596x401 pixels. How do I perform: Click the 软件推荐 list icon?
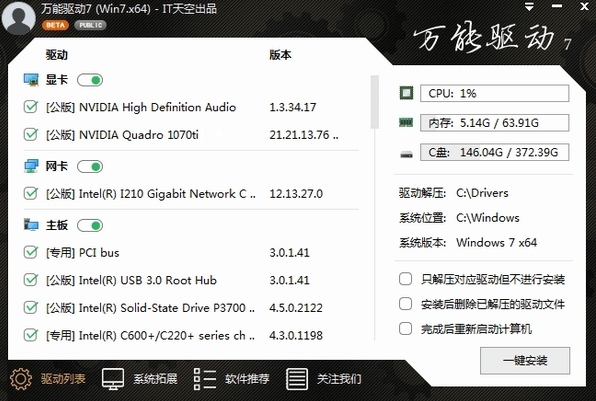point(204,379)
